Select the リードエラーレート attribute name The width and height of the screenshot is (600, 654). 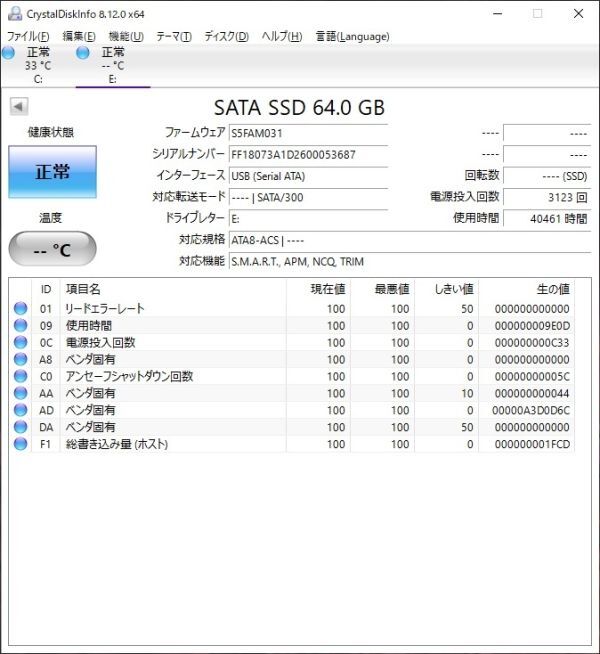(105, 309)
